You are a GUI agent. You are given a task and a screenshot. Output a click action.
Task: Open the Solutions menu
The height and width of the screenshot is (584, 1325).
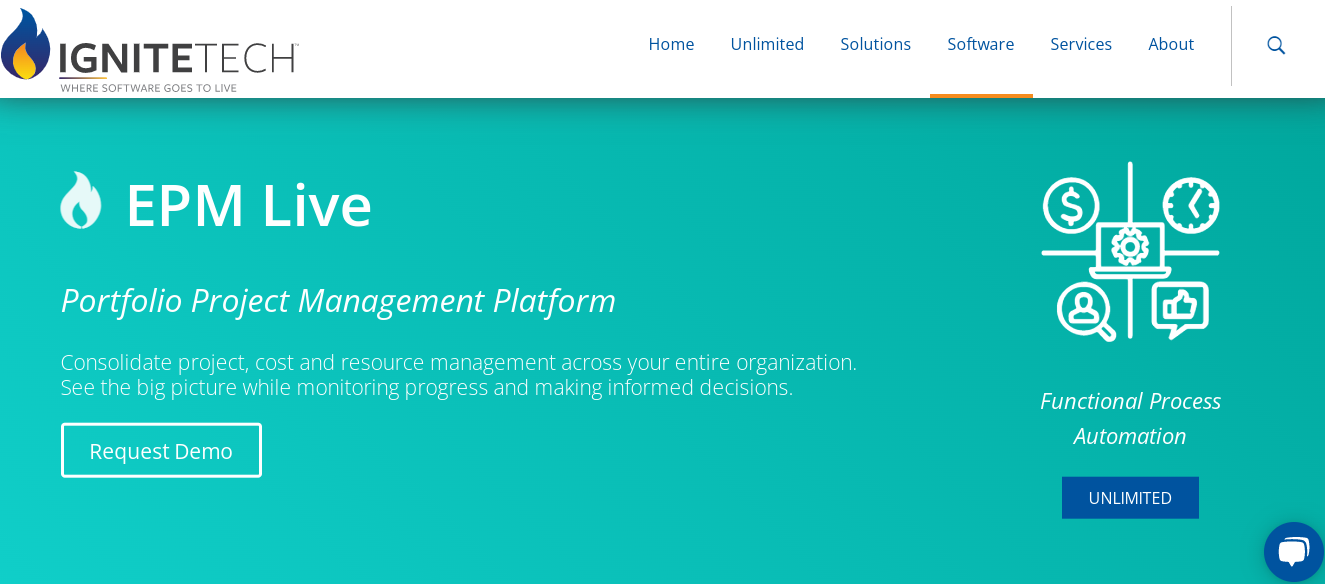[875, 45]
